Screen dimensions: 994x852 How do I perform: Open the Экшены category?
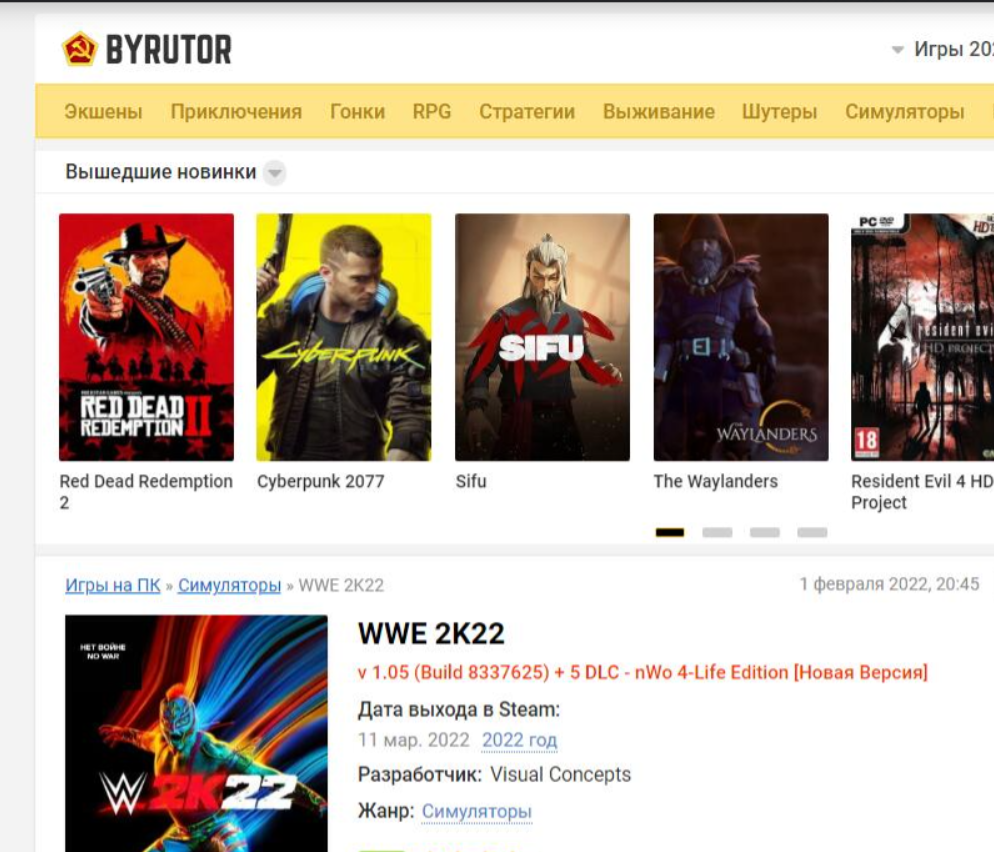tap(103, 111)
